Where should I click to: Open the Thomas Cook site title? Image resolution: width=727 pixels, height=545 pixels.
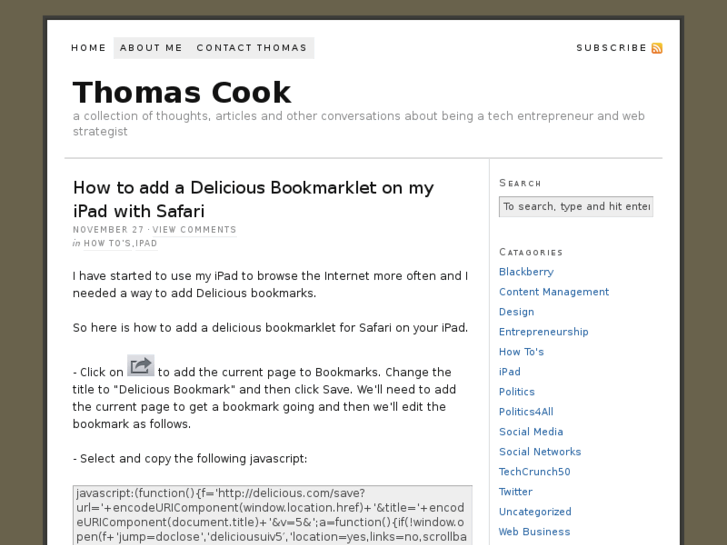click(x=182, y=92)
